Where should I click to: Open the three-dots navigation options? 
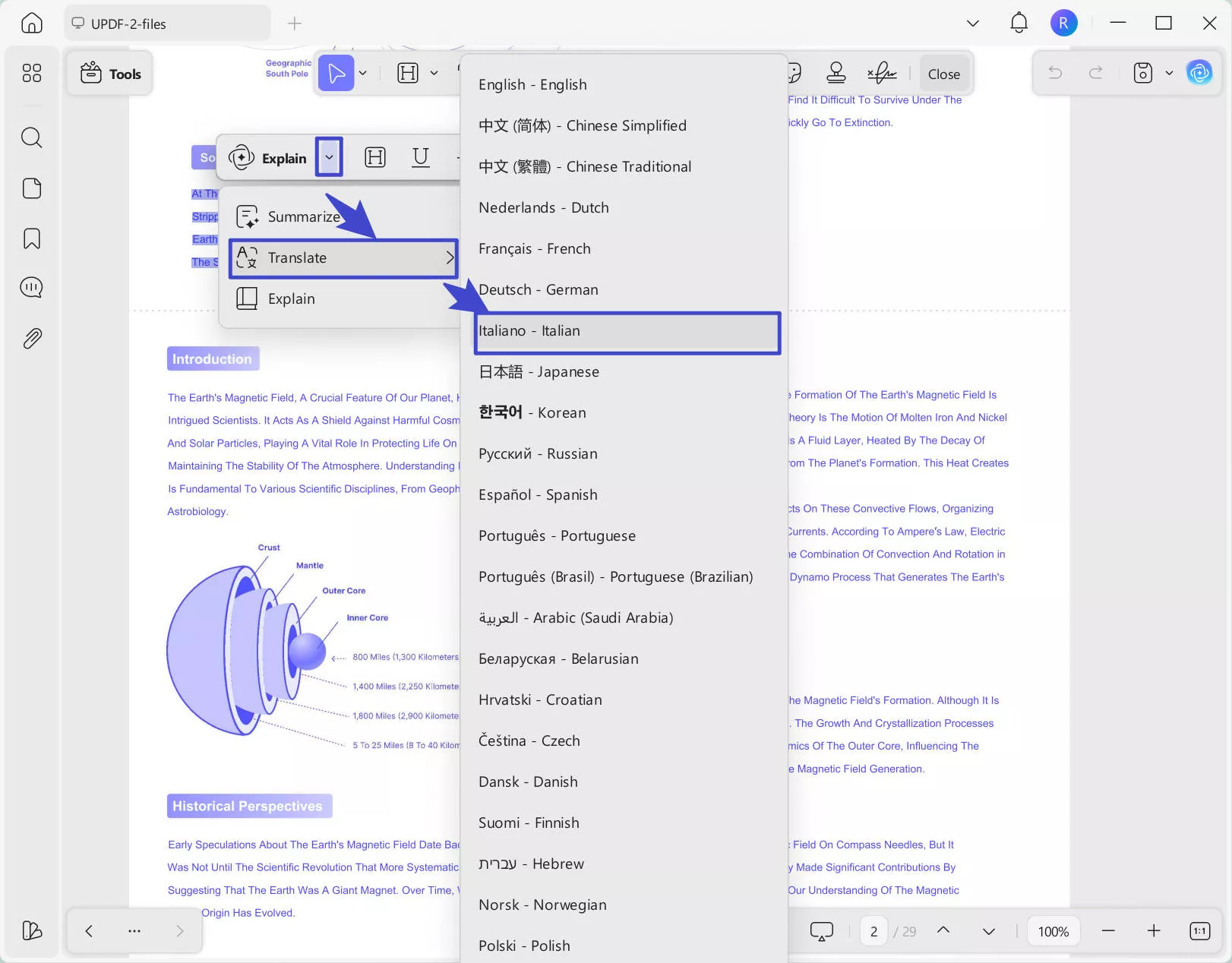pyautogui.click(x=134, y=930)
